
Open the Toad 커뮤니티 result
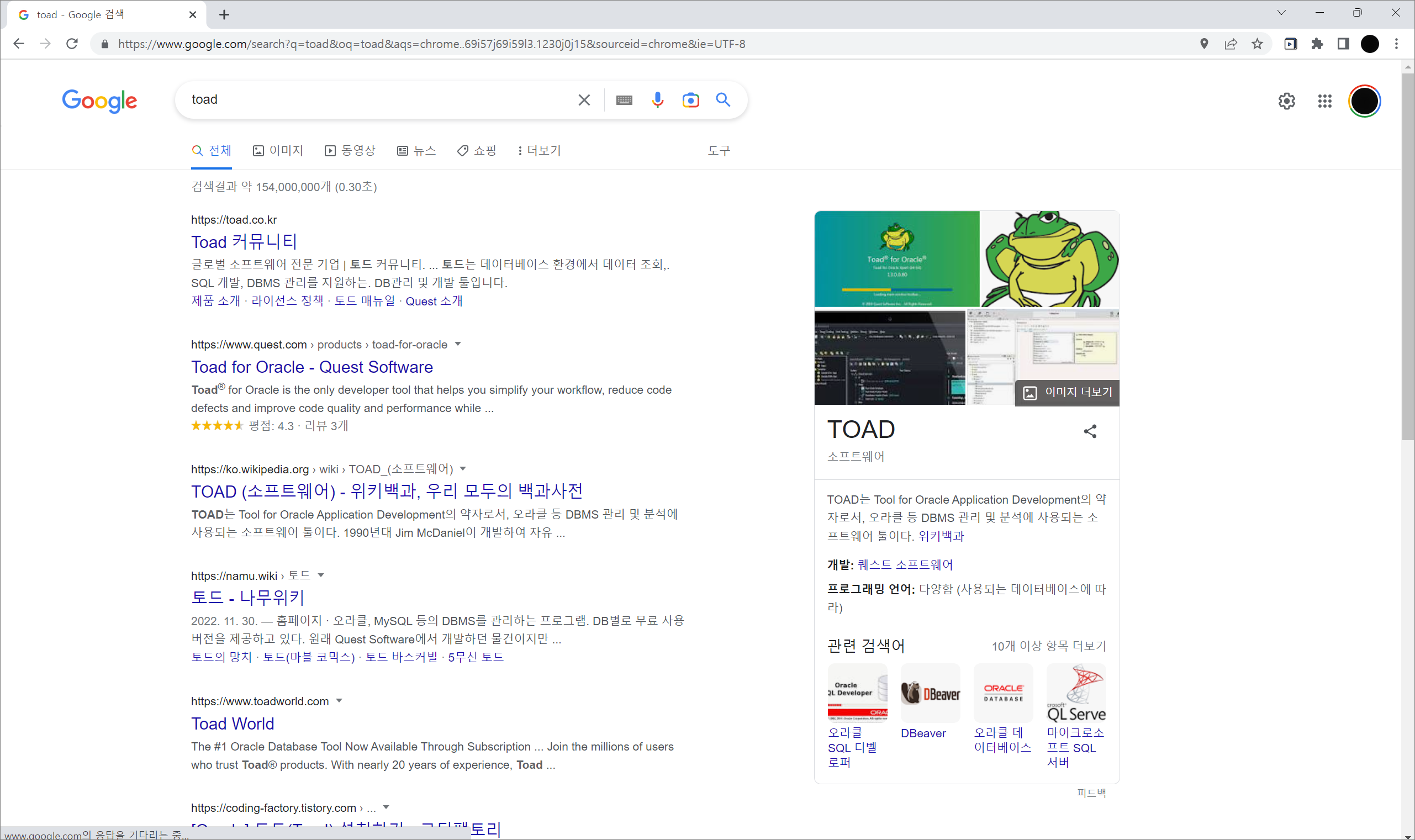[x=244, y=242]
